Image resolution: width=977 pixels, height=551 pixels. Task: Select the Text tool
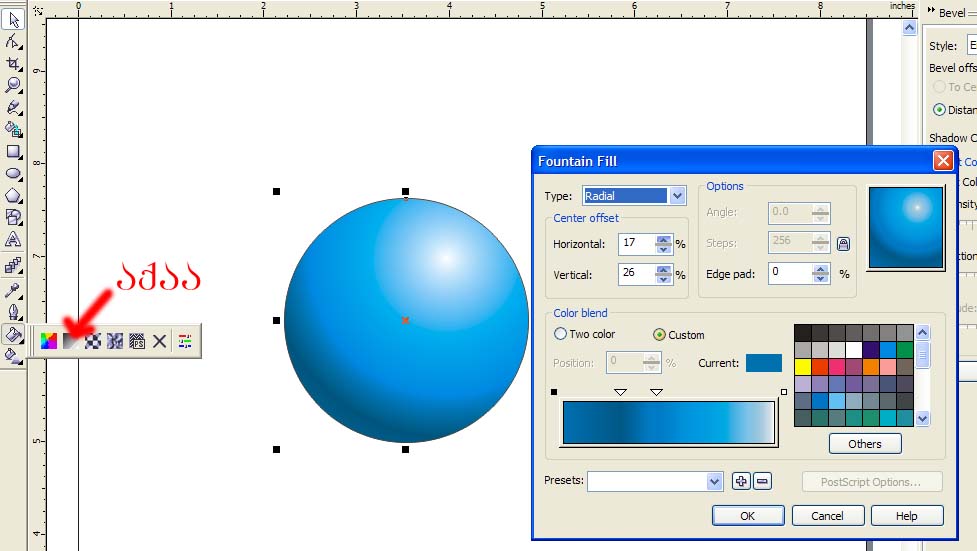point(13,239)
